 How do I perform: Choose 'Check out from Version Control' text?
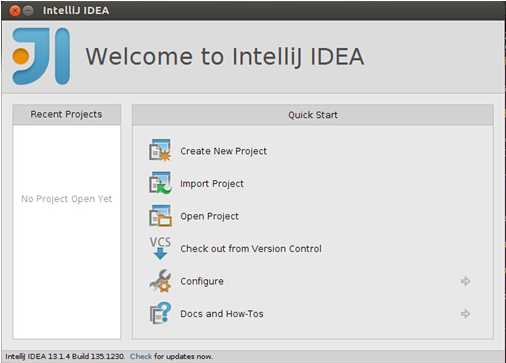(x=251, y=249)
